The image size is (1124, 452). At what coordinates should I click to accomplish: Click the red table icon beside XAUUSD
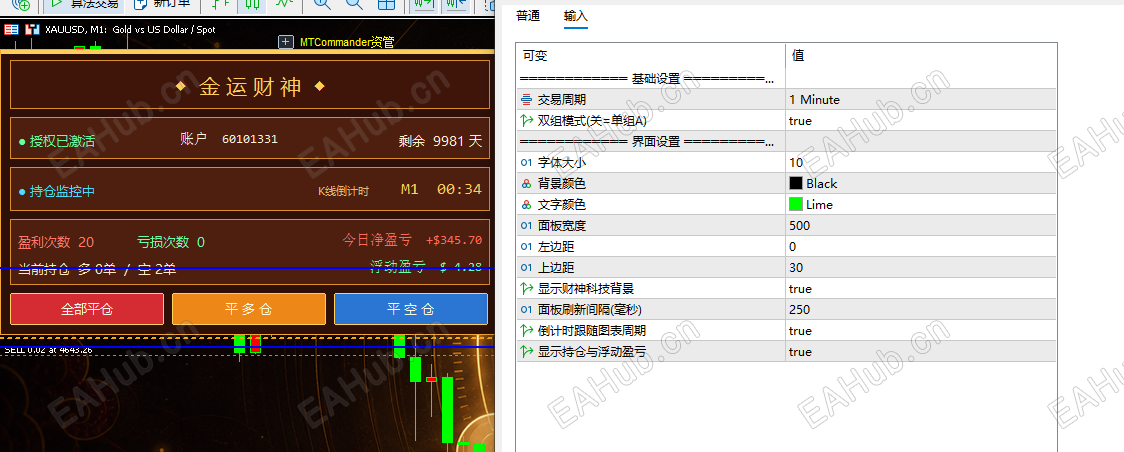[x=11, y=29]
